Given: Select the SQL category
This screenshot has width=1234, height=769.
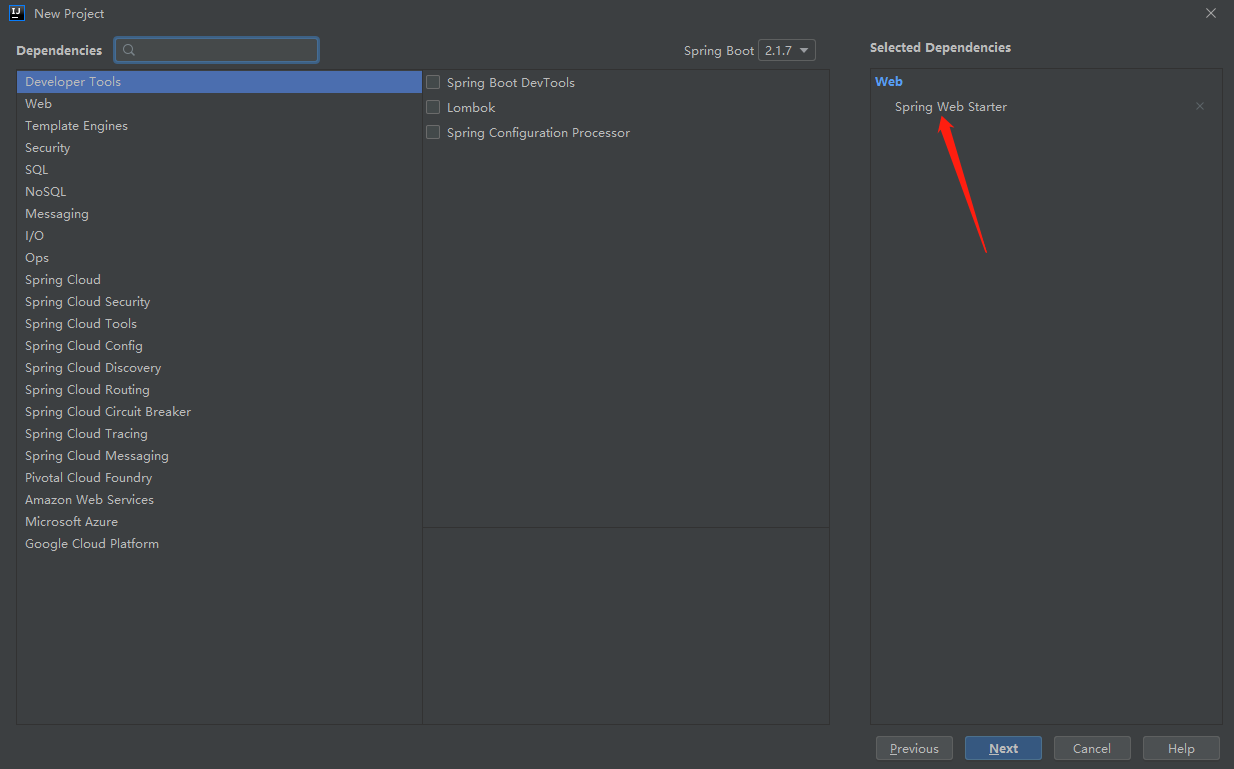Looking at the screenshot, I should click(x=219, y=170).
